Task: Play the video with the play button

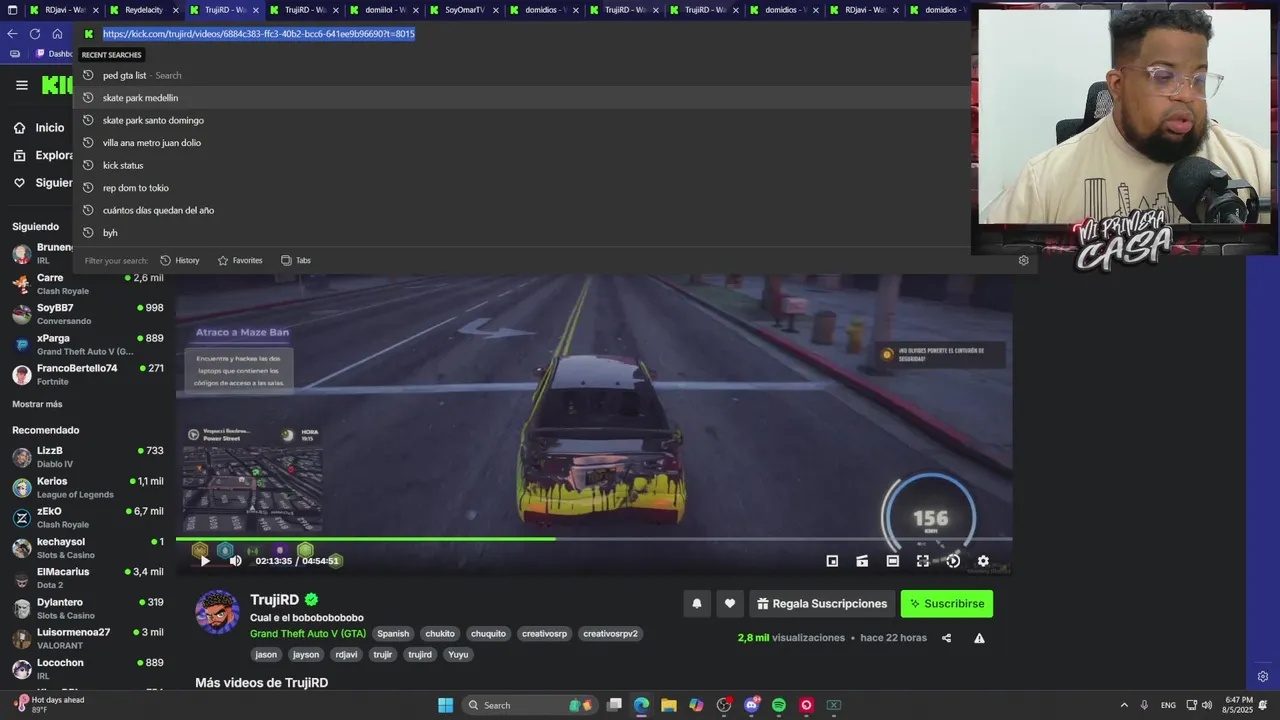Action: click(x=205, y=561)
